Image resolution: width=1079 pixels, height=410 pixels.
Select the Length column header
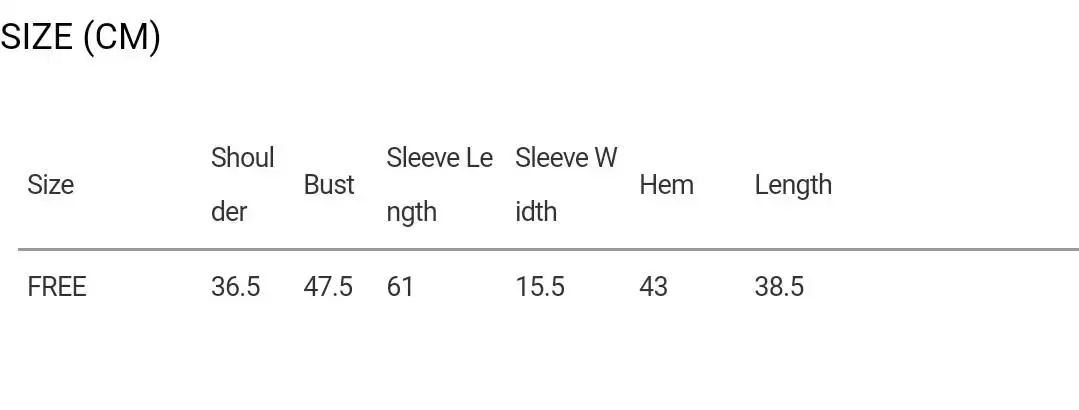(793, 185)
